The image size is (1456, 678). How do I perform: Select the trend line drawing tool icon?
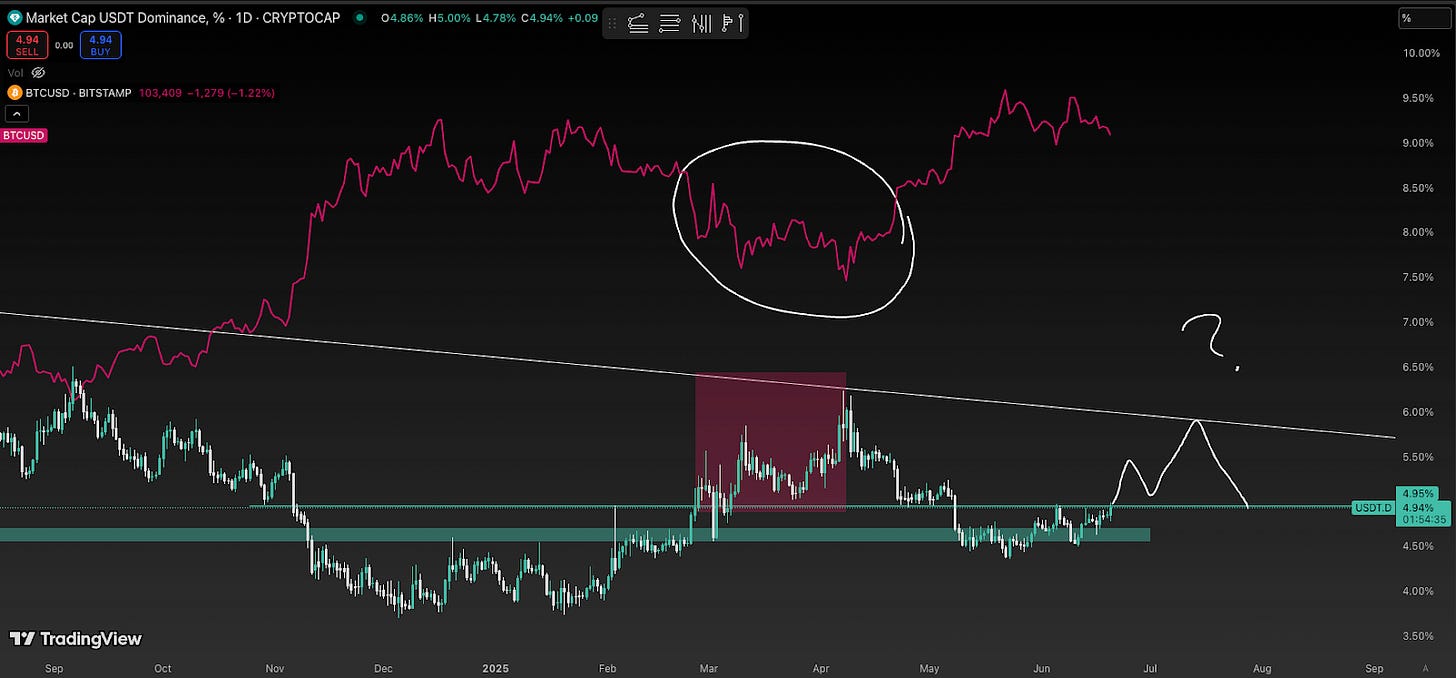[639, 23]
